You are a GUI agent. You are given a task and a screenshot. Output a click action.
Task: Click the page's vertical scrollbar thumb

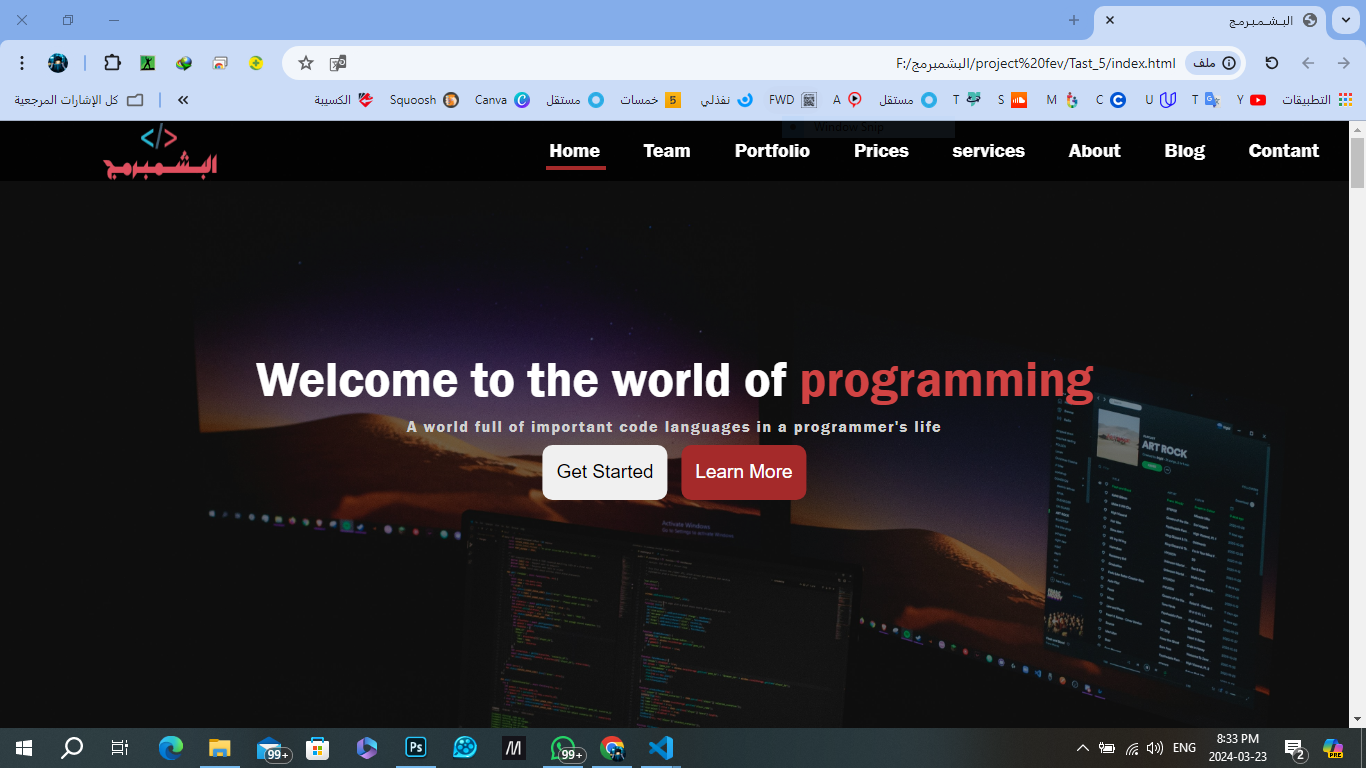[x=1357, y=162]
